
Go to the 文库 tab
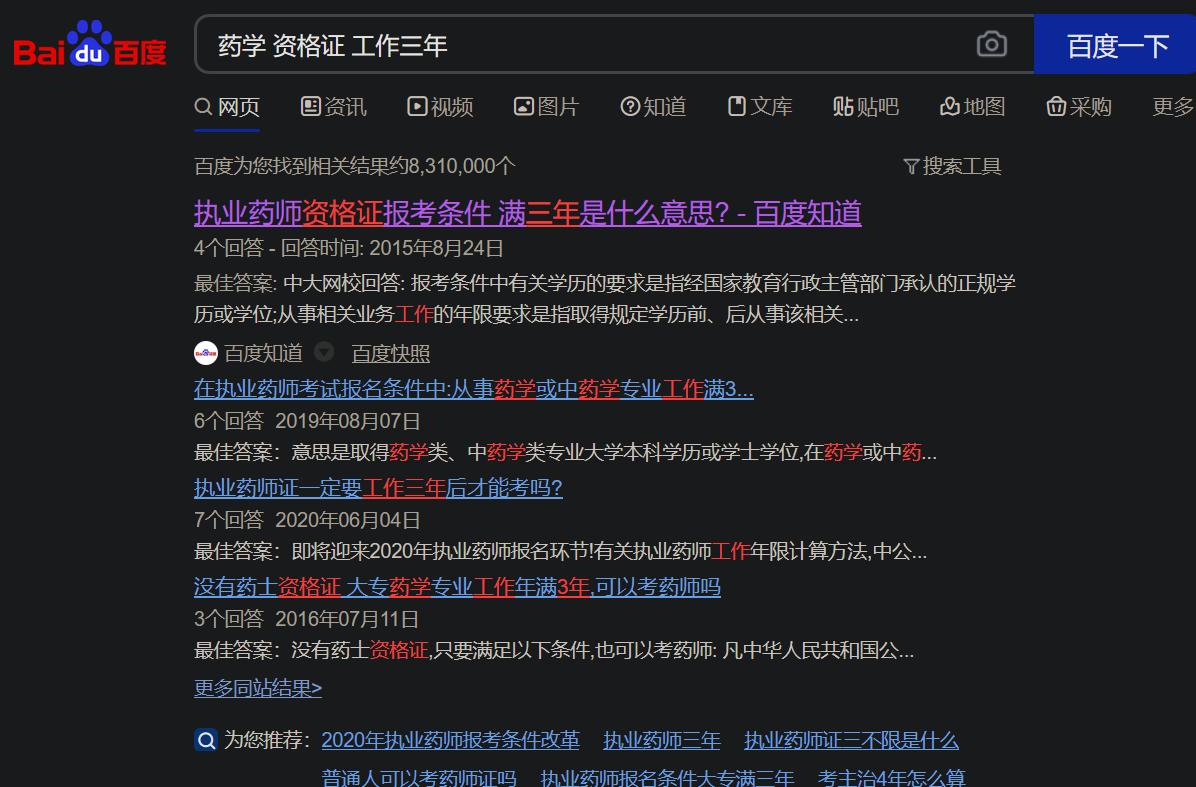(760, 107)
